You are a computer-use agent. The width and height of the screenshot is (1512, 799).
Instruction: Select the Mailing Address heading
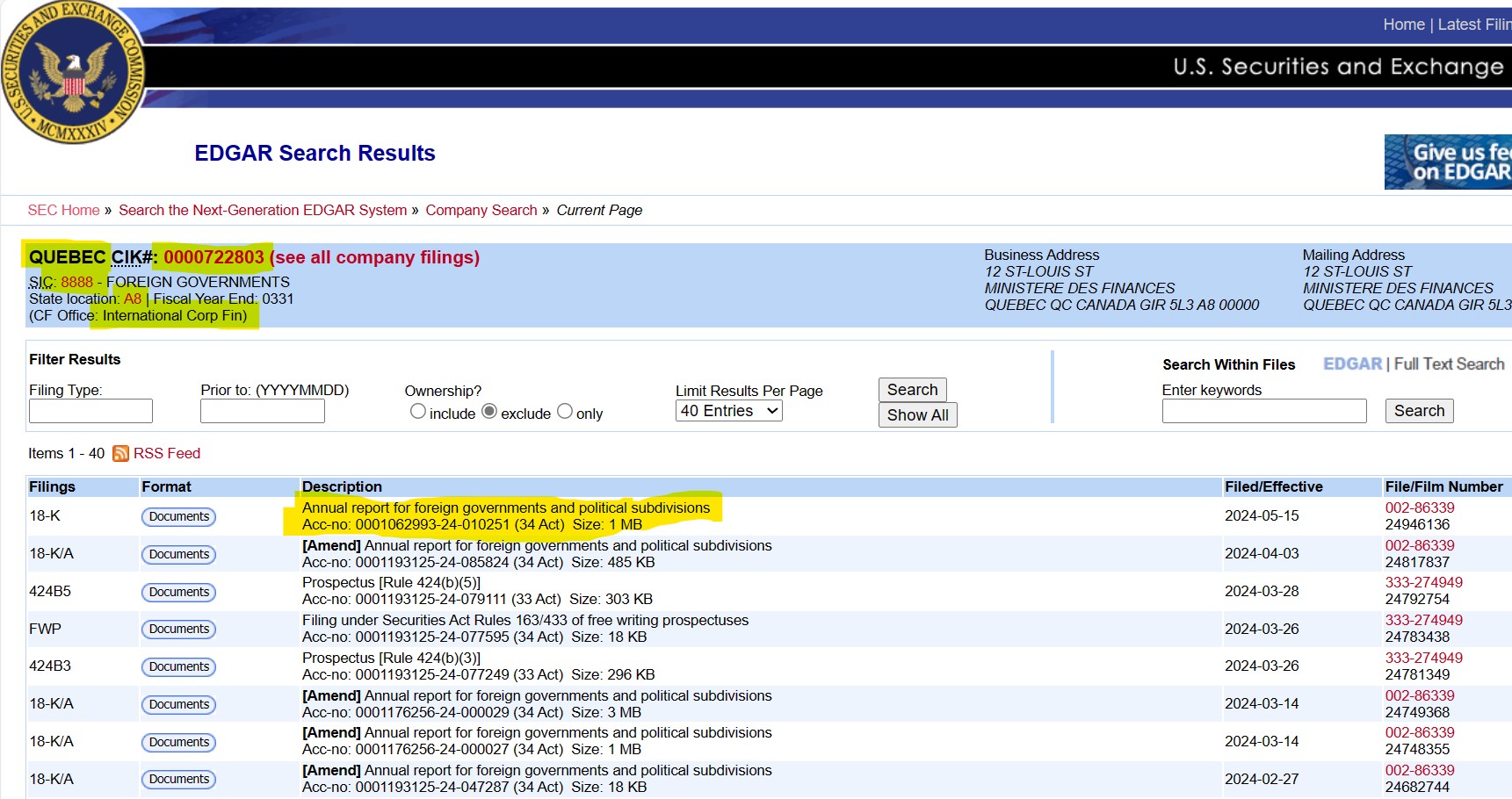[x=1353, y=256]
